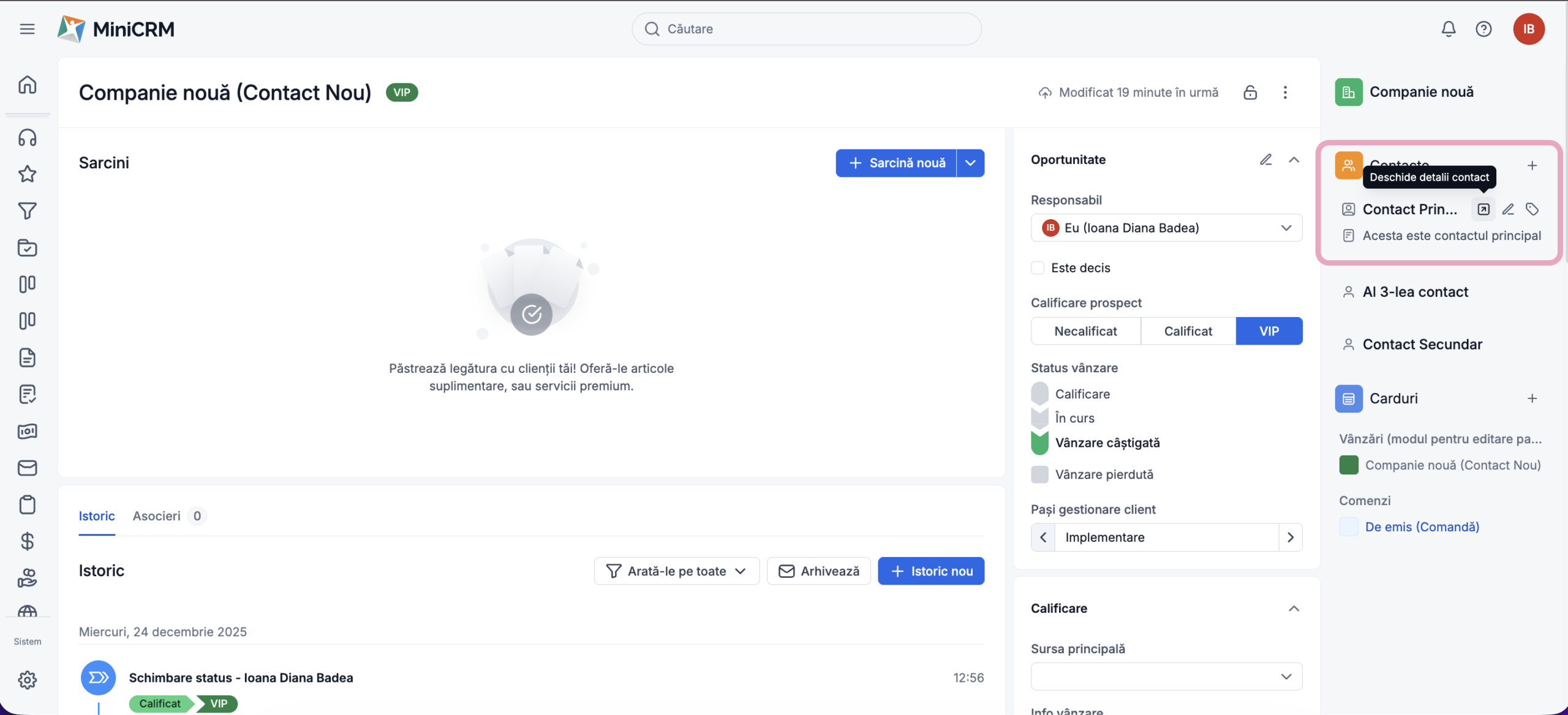Viewport: 1568px width, 715px height.
Task: Open the help question mark icon
Action: pos(1483,29)
